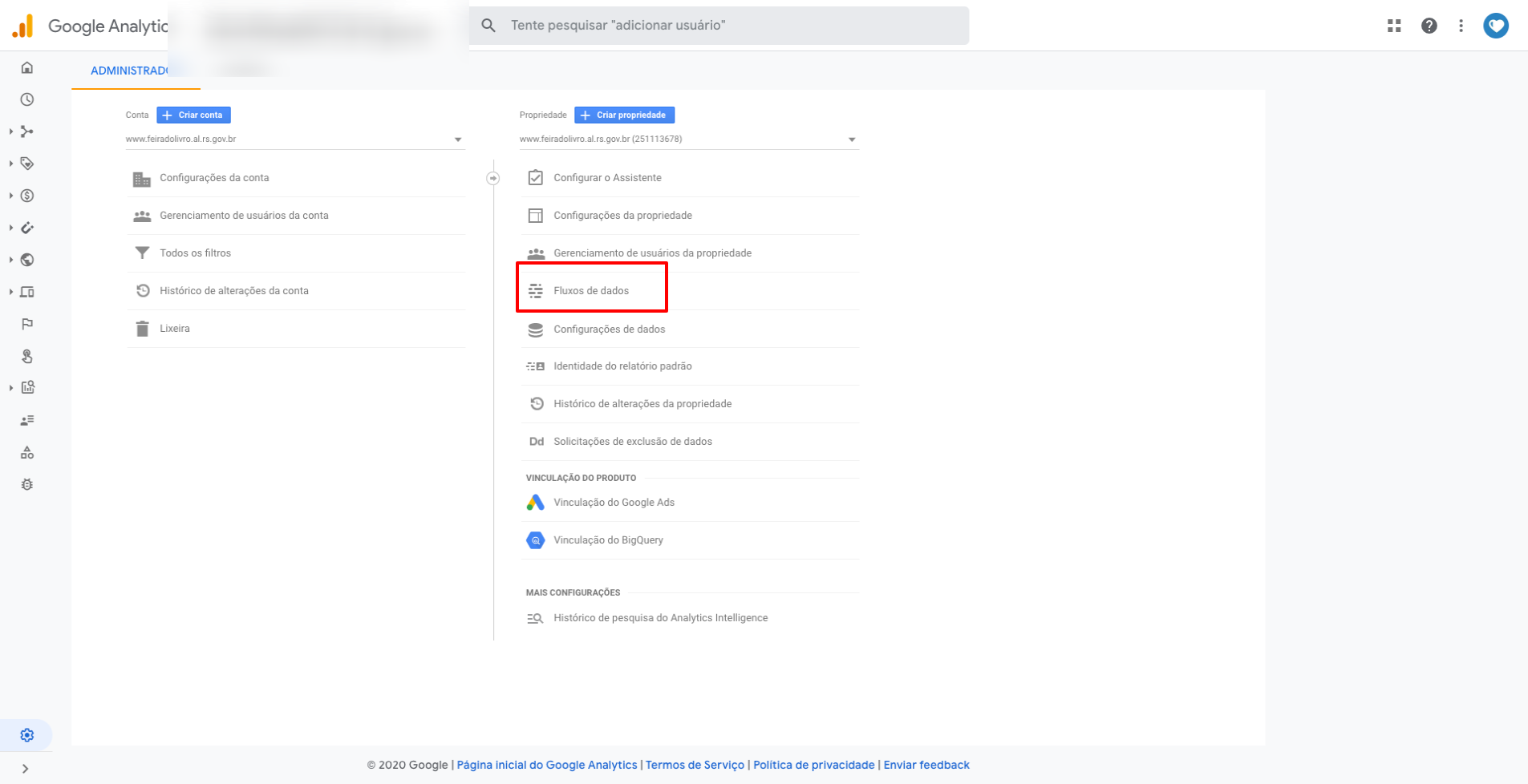Open Fluxos de dados
Screen dimensions: 1528x784
click(x=591, y=291)
